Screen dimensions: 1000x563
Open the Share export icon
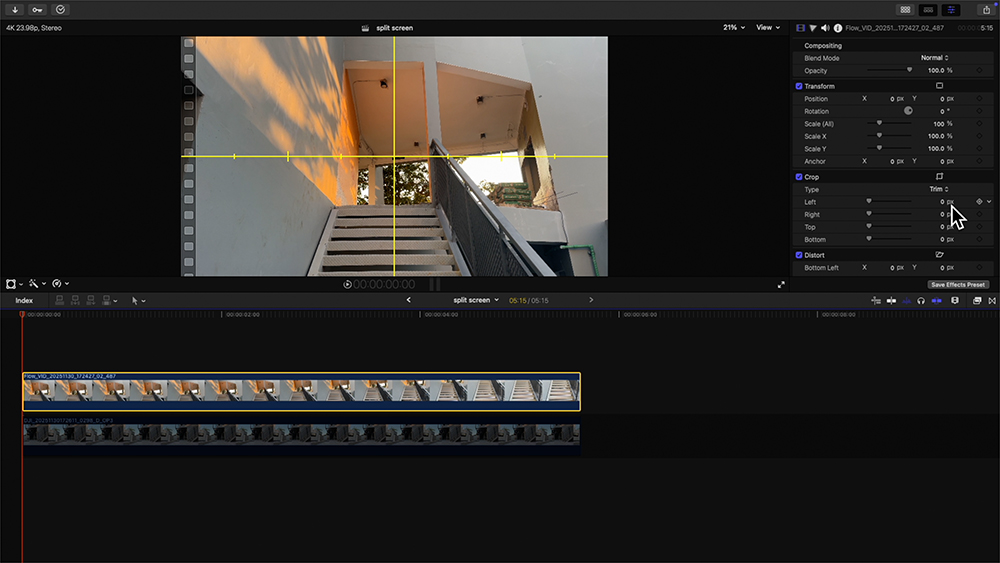click(x=987, y=9)
